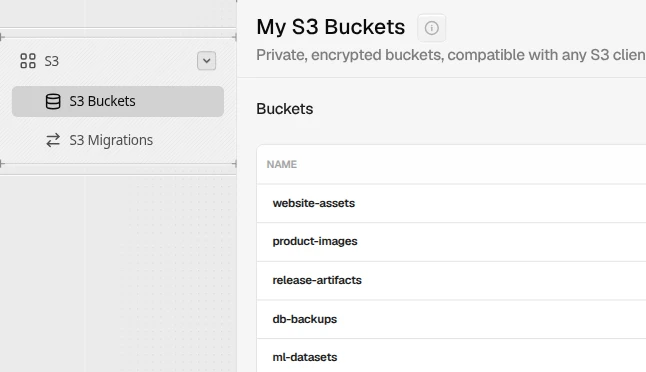Click the Private, encrypted buckets description text
The width and height of the screenshot is (646, 372).
451,55
